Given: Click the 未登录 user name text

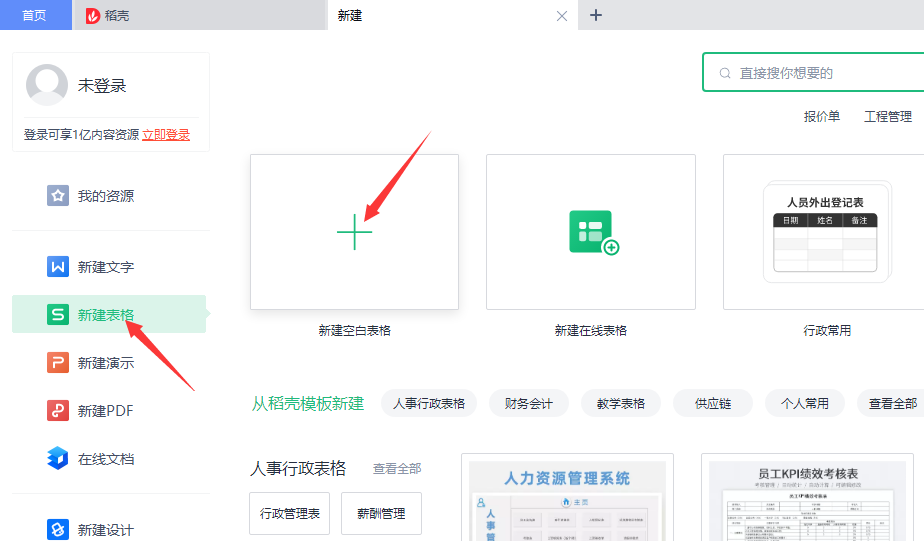Looking at the screenshot, I should pyautogui.click(x=102, y=85).
